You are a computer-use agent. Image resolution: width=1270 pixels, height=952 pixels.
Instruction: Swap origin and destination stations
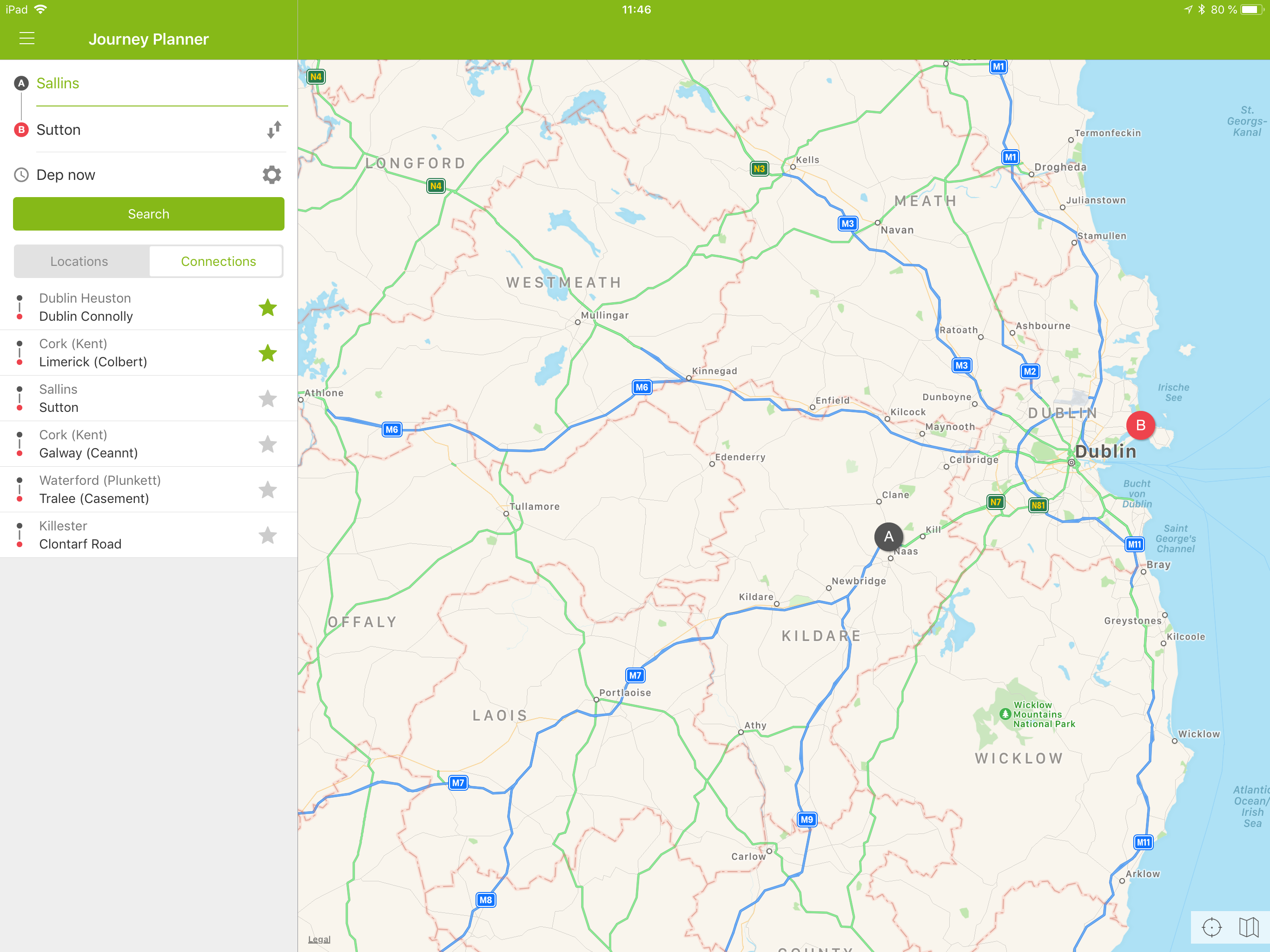(x=274, y=130)
